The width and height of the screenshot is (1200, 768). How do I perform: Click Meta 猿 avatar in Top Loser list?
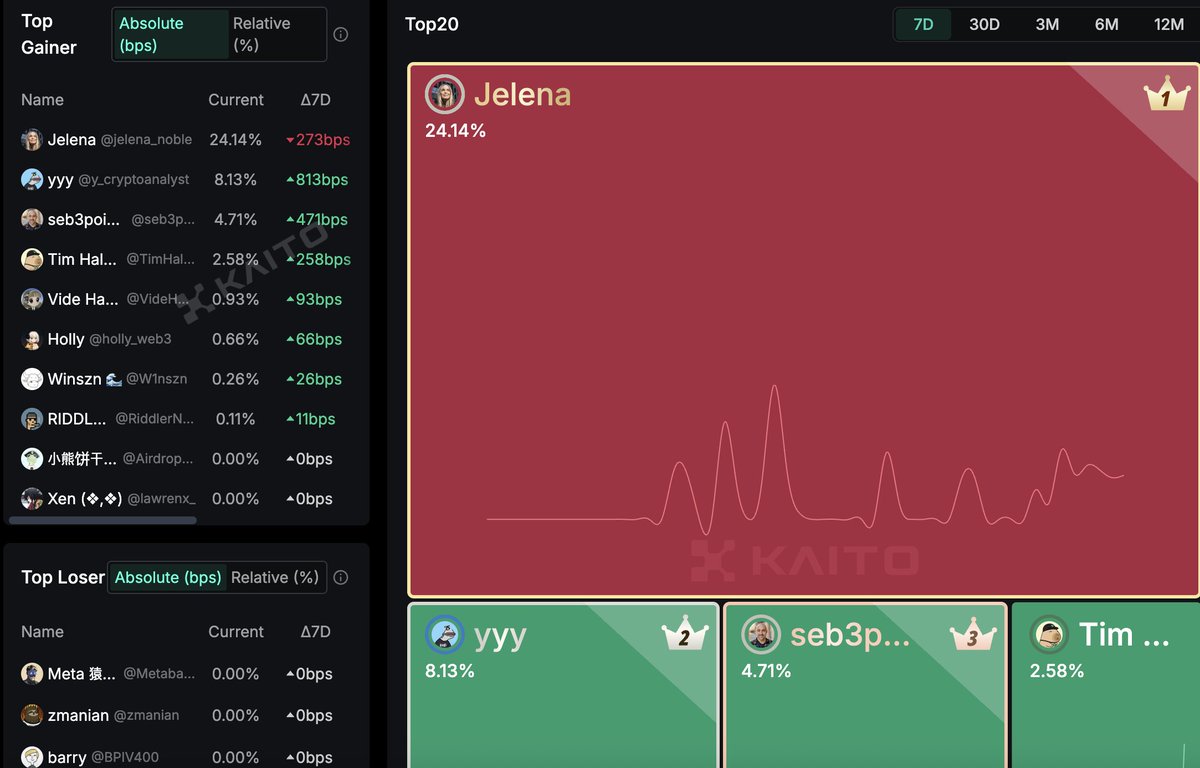[32, 674]
